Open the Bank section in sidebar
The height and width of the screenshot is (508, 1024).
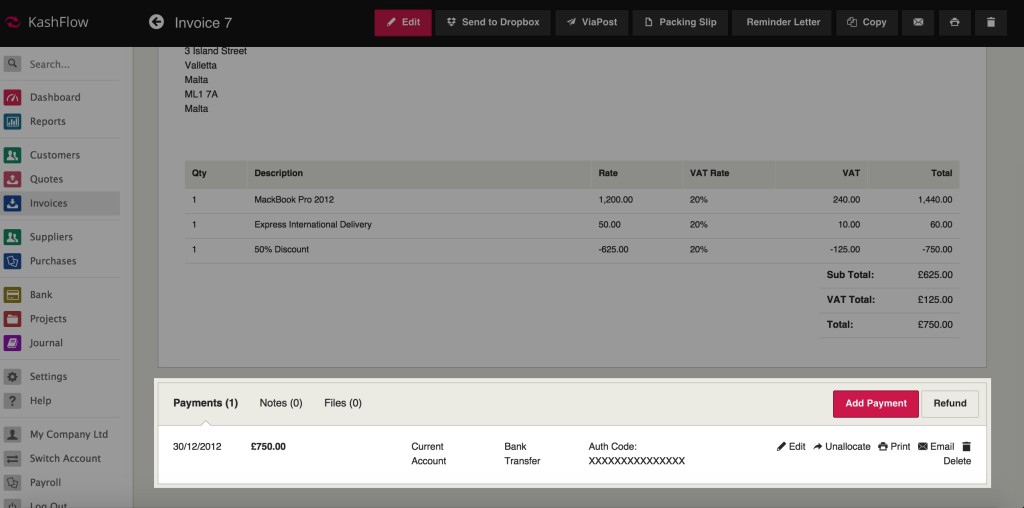pos(41,295)
